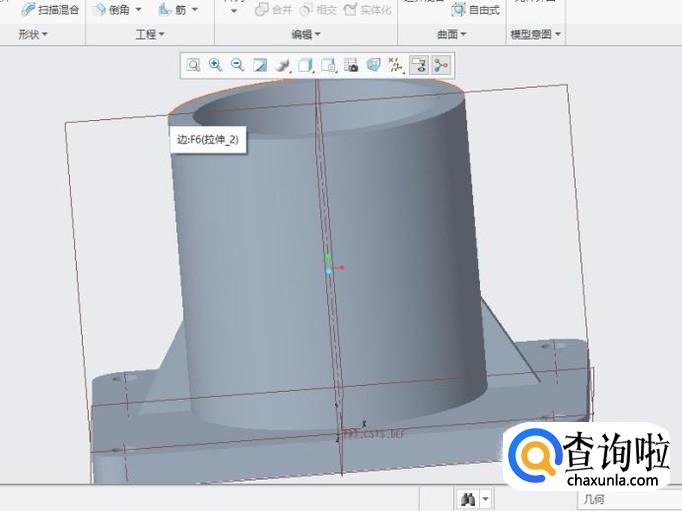Click the Zoom In magnifier icon

pyautogui.click(x=215, y=65)
